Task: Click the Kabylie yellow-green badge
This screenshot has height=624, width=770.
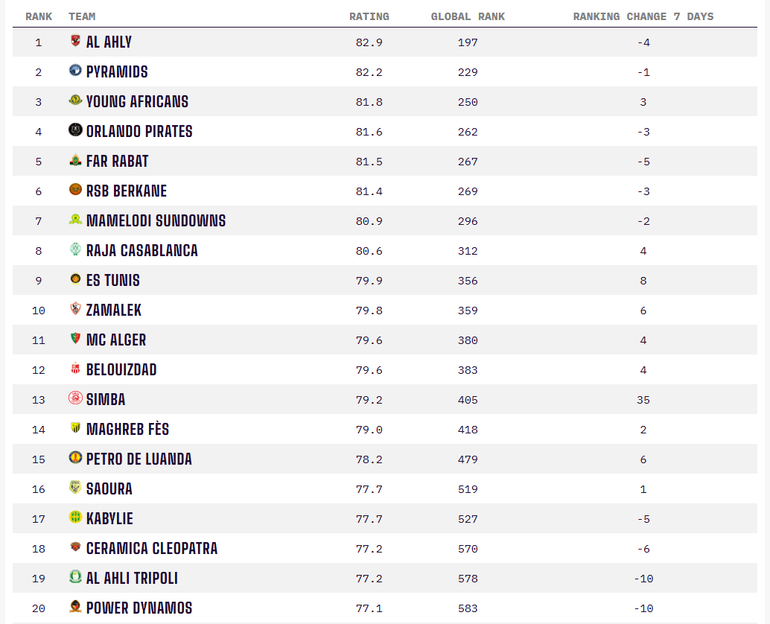Action: click(75, 517)
